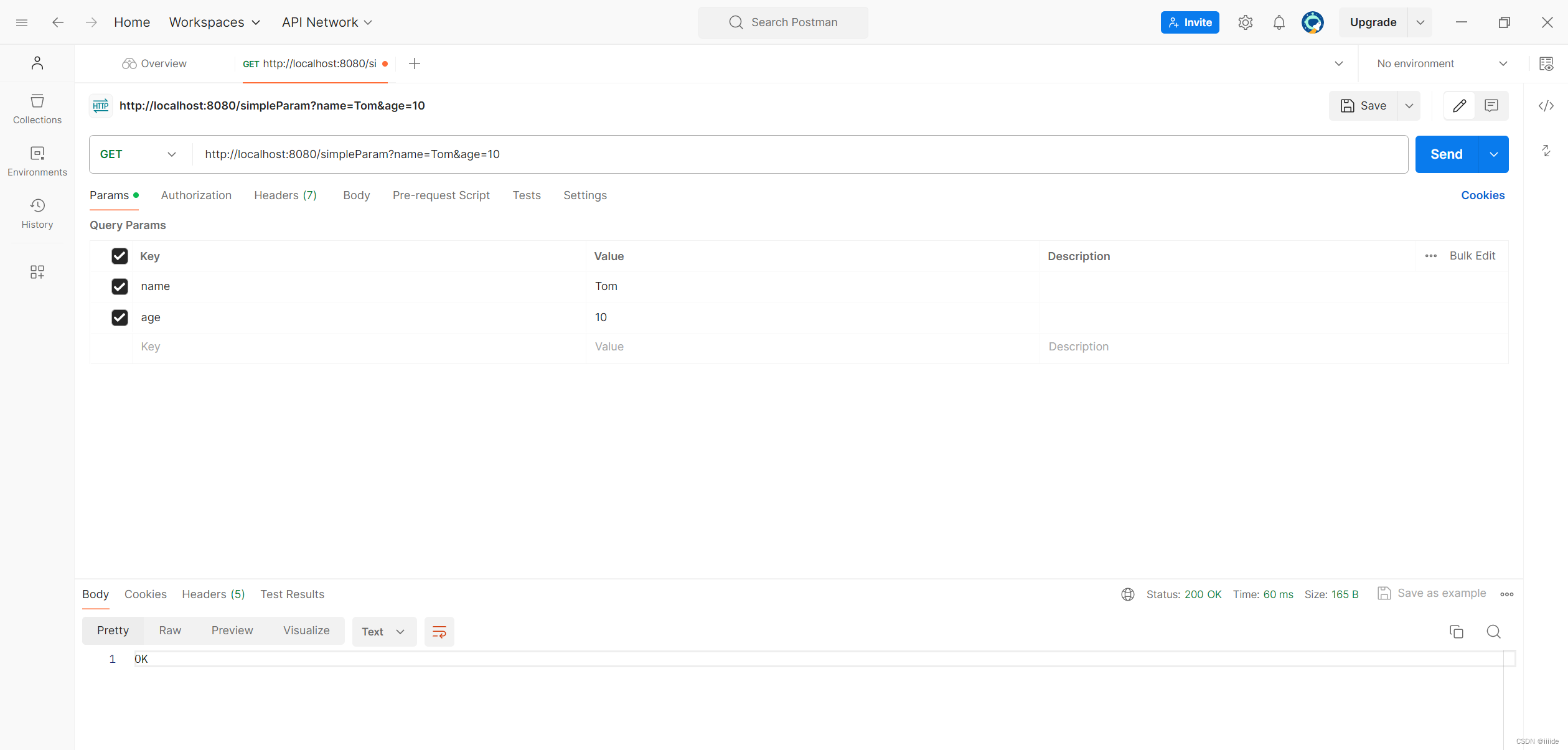Click the blue Send button
1568x750 pixels.
(x=1446, y=154)
